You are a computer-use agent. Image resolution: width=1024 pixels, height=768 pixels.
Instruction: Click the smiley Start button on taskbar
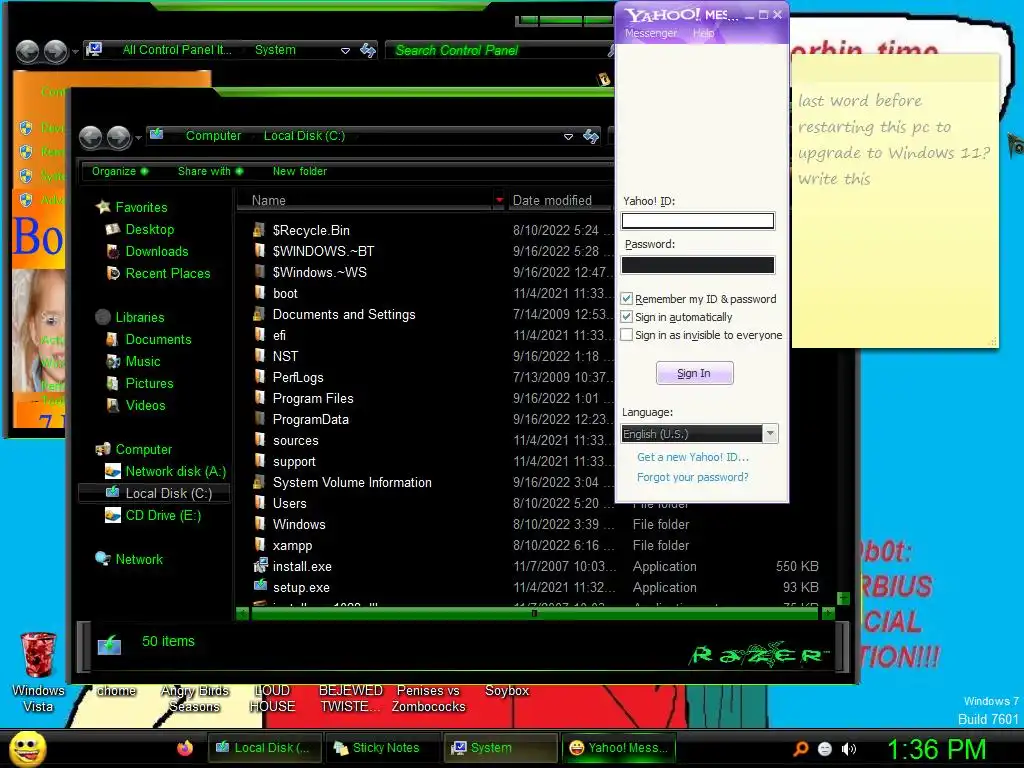[27, 748]
